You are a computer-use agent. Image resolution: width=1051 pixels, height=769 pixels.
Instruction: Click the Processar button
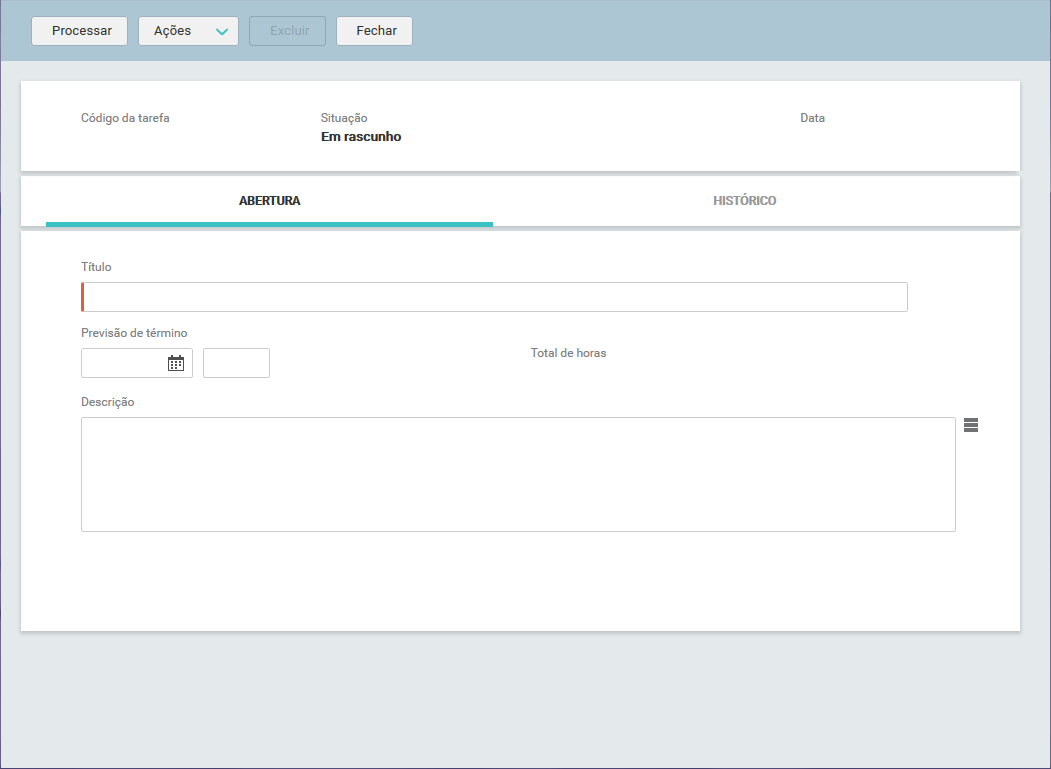pyautogui.click(x=80, y=31)
